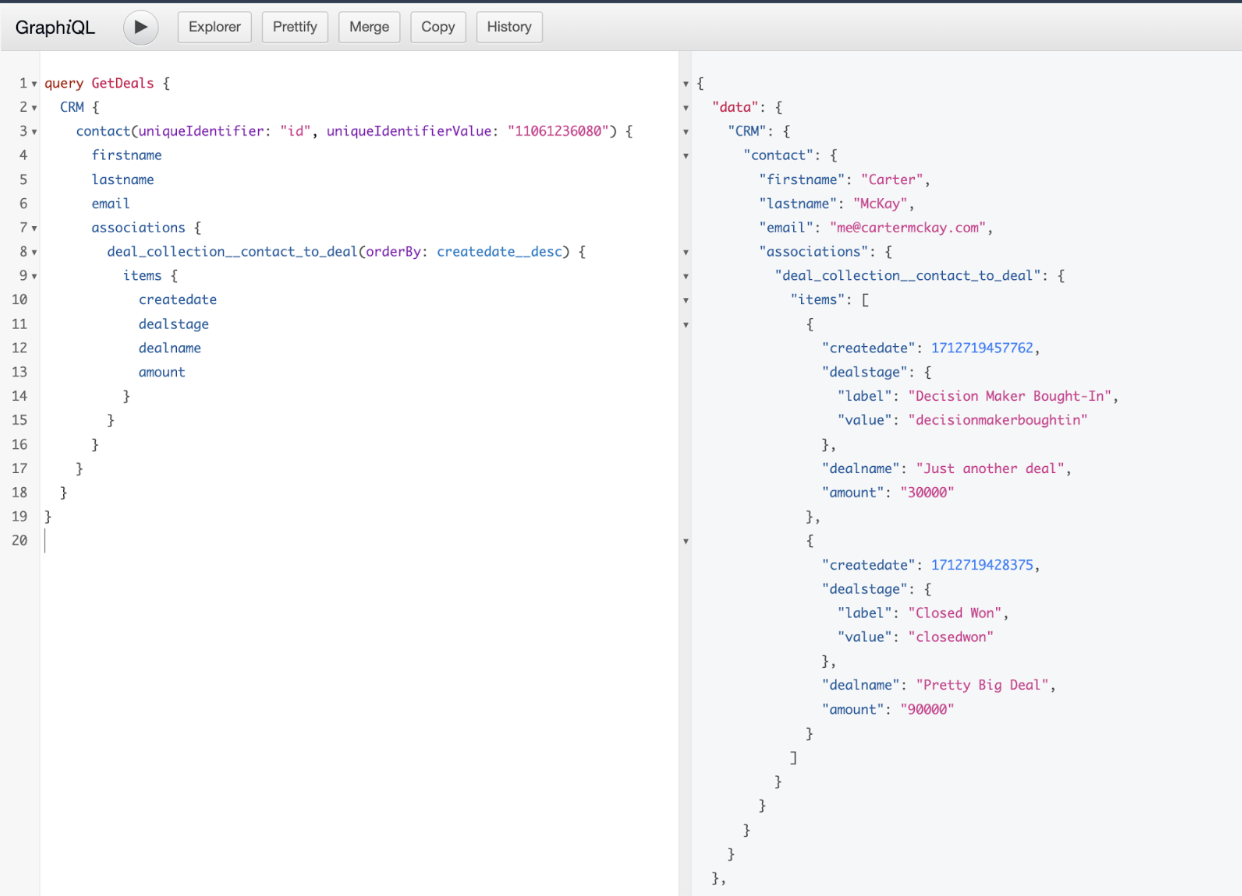Click the "11061236080" identifier value in query

559,131
